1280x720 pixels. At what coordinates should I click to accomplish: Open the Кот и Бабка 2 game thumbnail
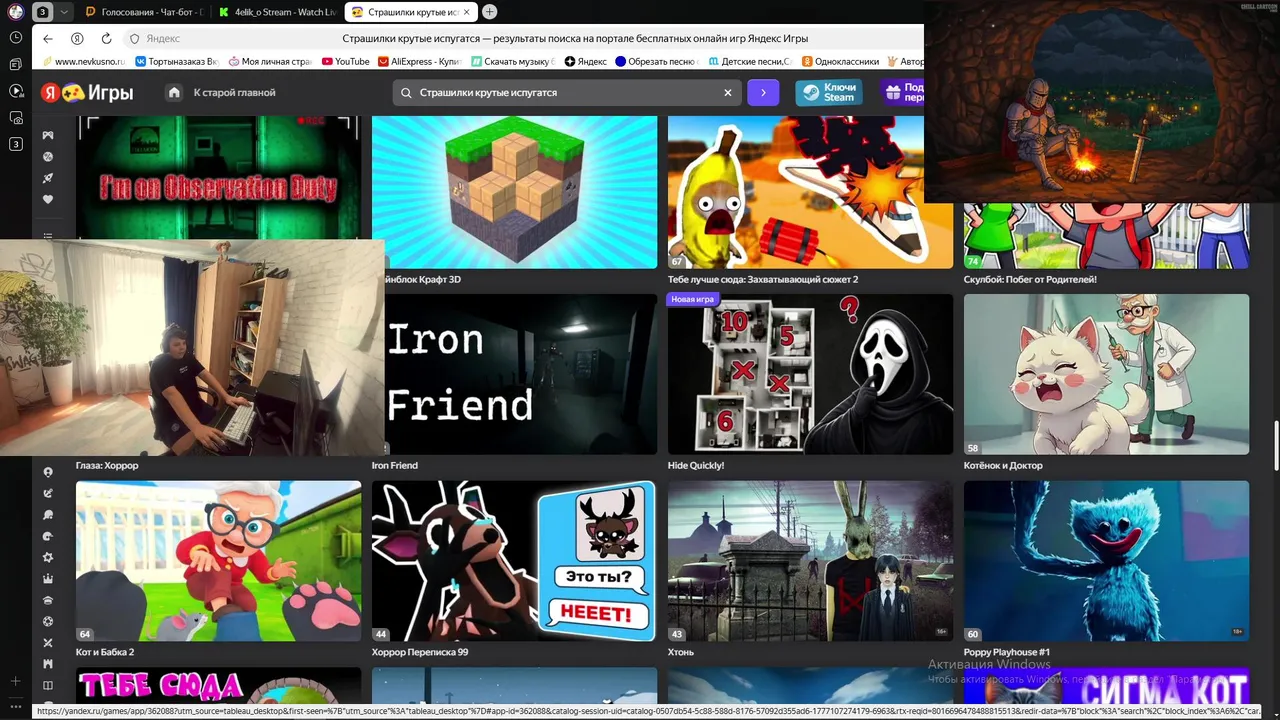pyautogui.click(x=218, y=561)
